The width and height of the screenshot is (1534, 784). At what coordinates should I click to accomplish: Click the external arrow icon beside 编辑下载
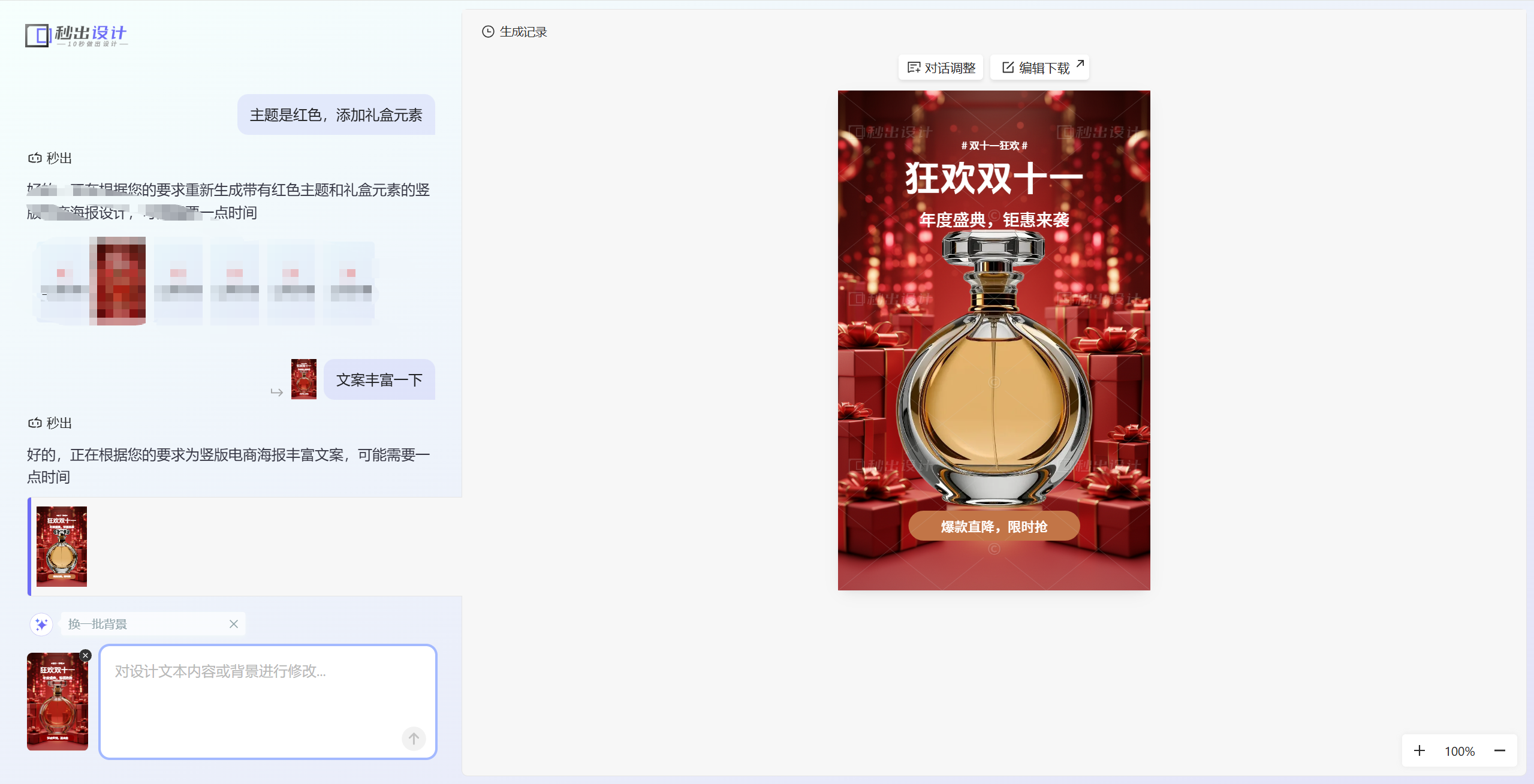(x=1080, y=64)
